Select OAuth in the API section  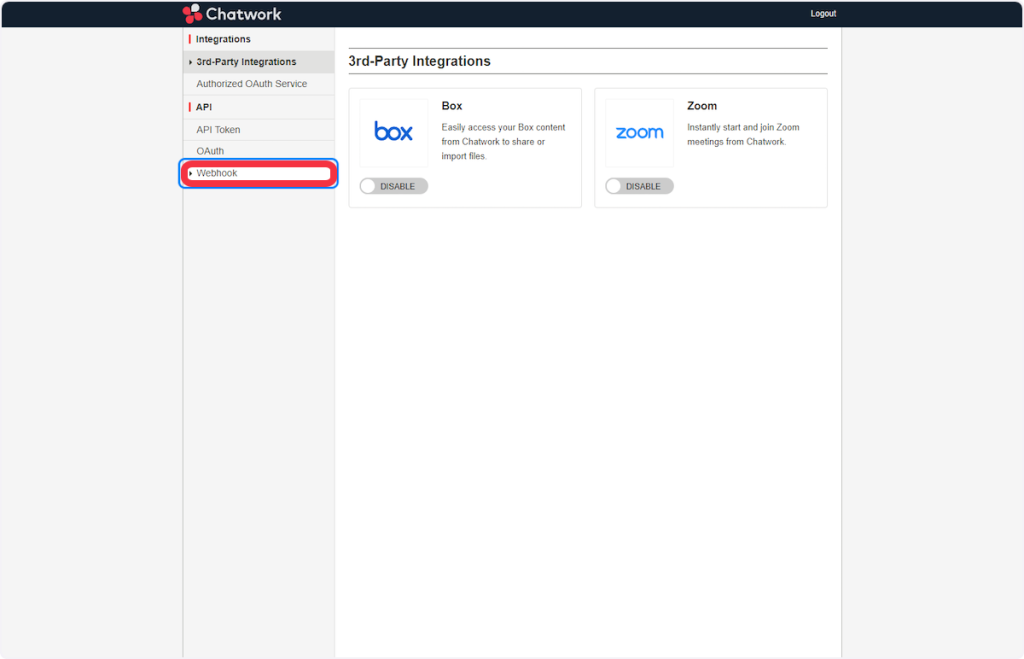point(210,151)
